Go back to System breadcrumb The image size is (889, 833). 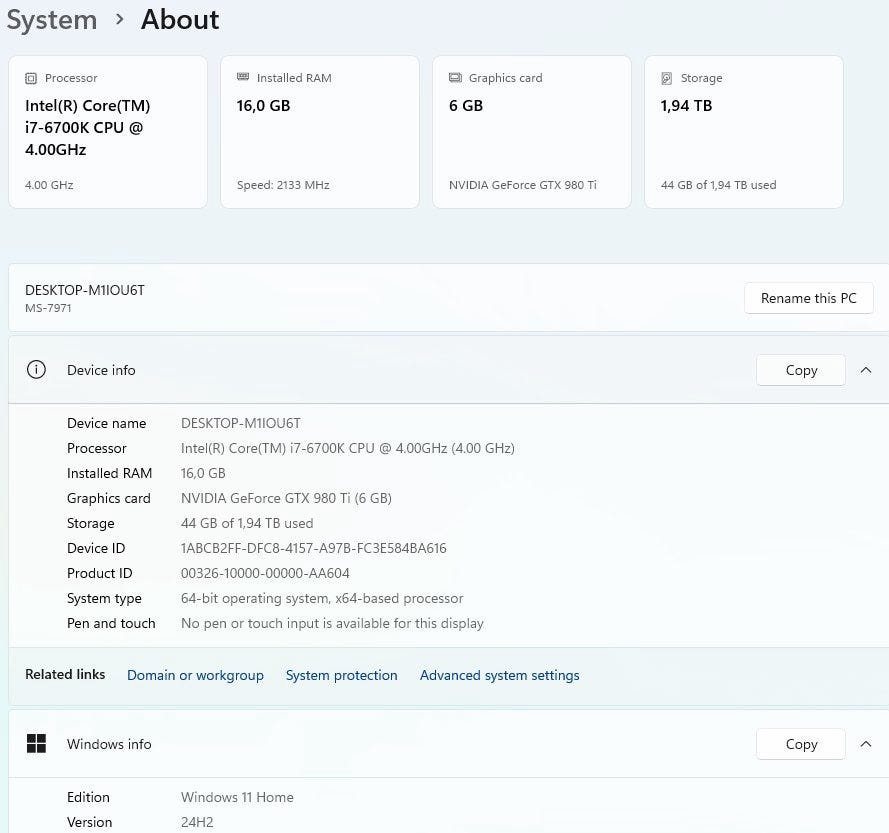52,20
